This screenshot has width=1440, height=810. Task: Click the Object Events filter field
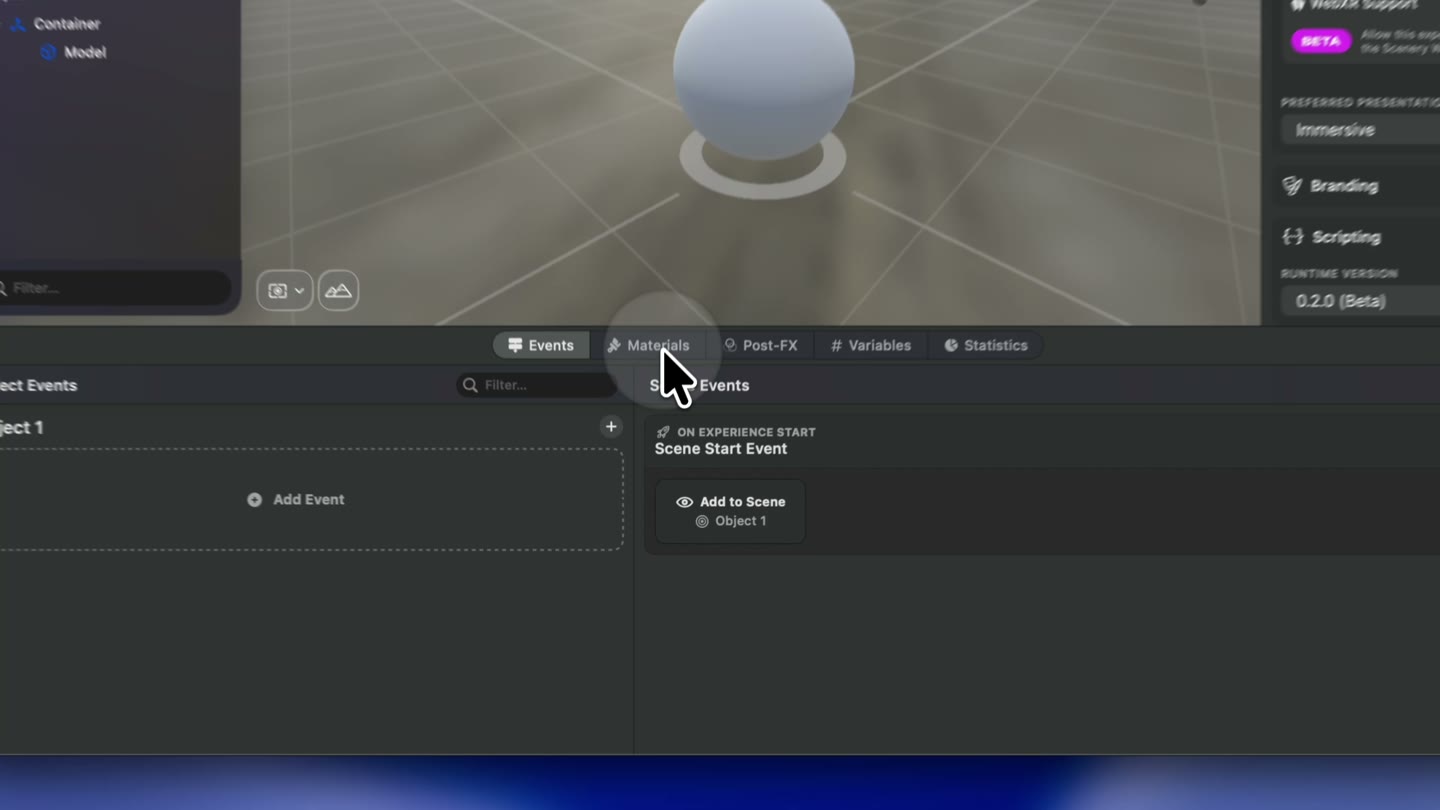point(537,385)
